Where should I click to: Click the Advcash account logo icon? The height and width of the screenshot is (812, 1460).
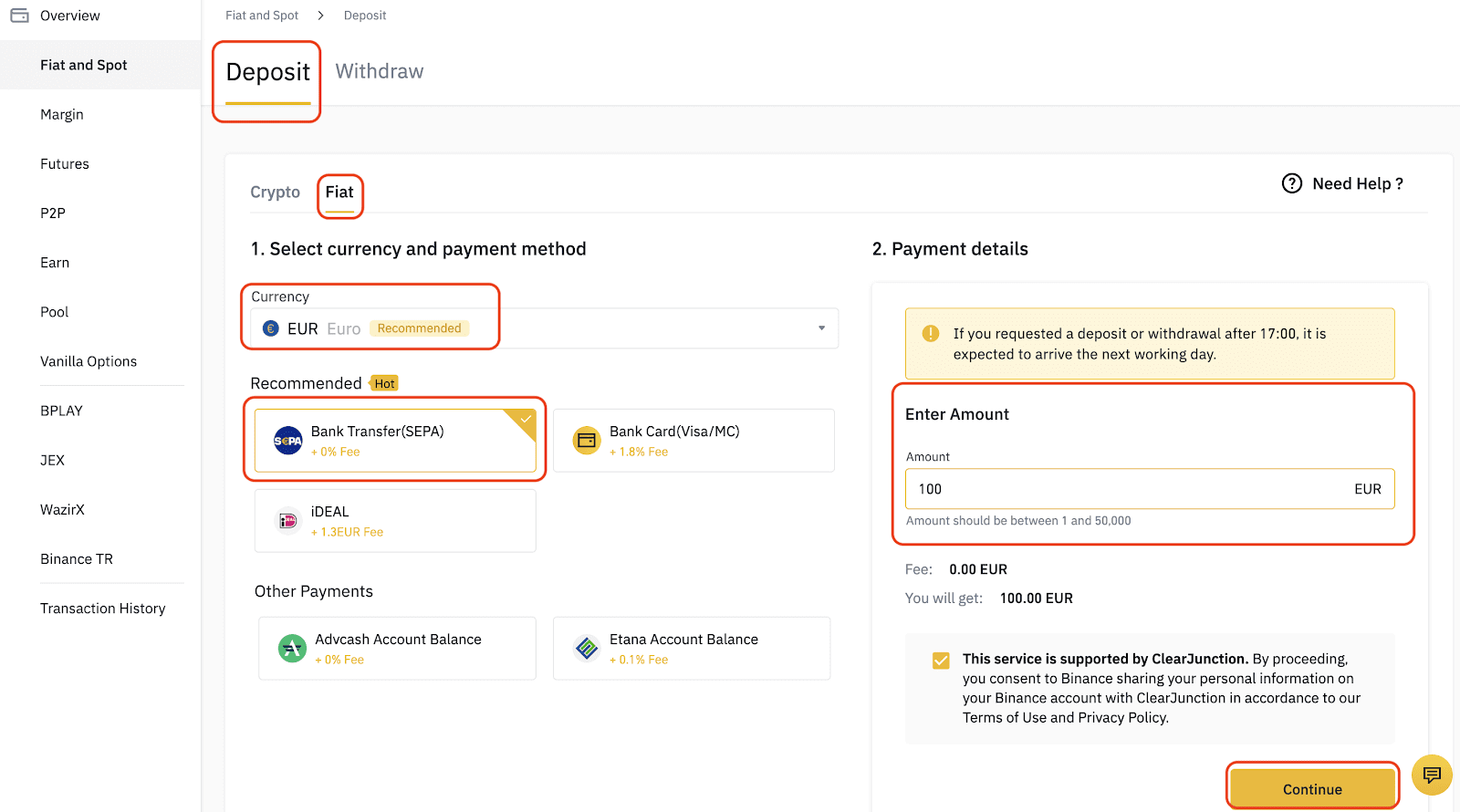(292, 649)
